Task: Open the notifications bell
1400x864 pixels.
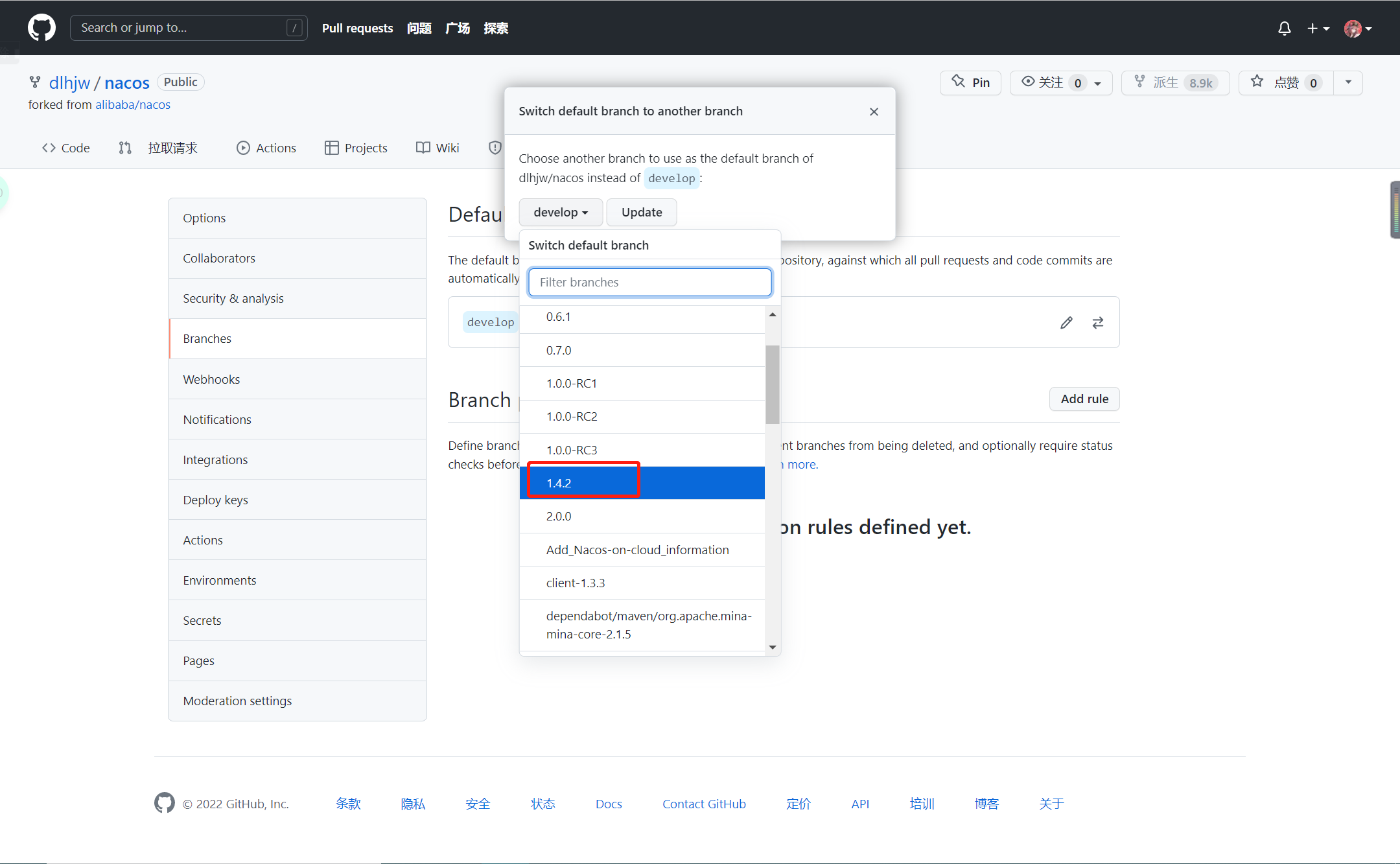Action: coord(1284,29)
